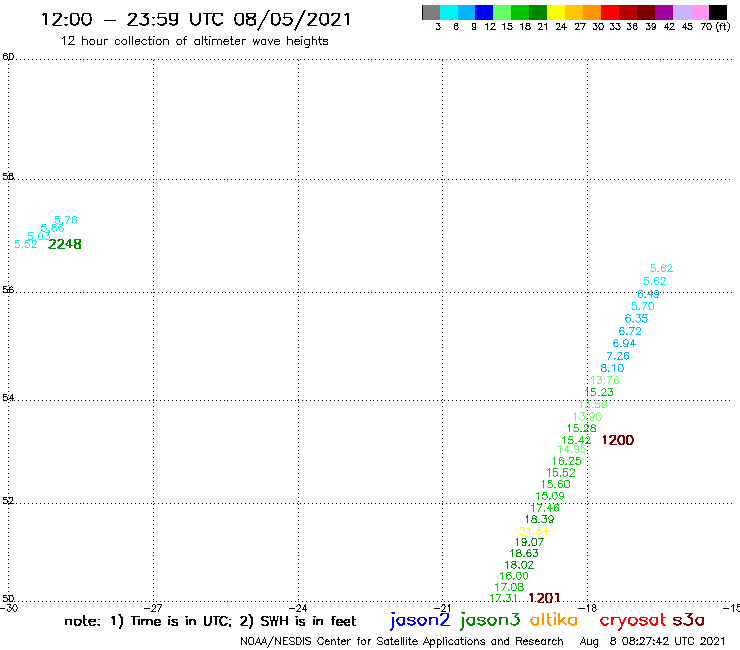Screen dimensions: 740x650
Task: Click the wave height value '16.00'
Action: point(514,576)
